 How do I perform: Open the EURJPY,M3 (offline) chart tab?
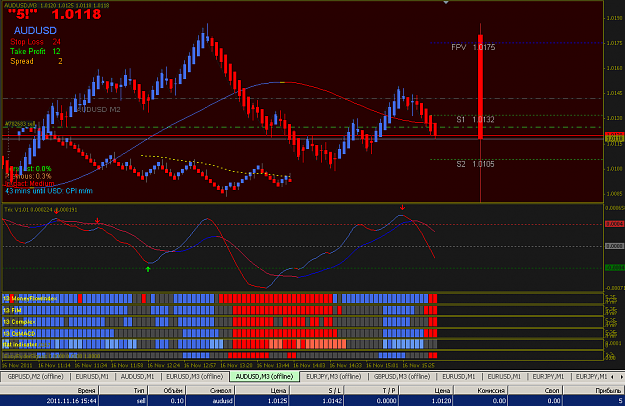point(333,376)
